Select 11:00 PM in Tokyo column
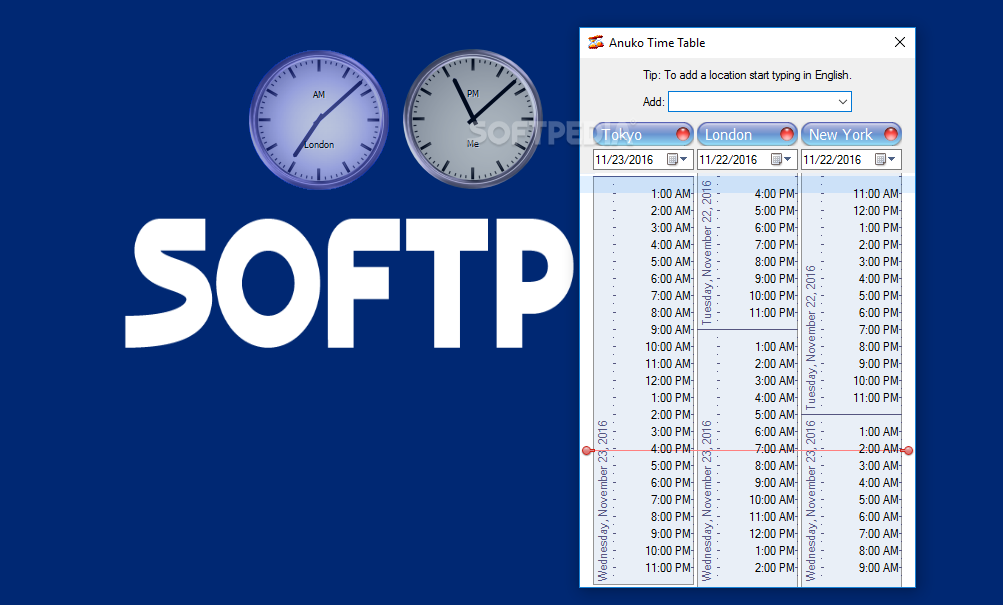 point(668,568)
